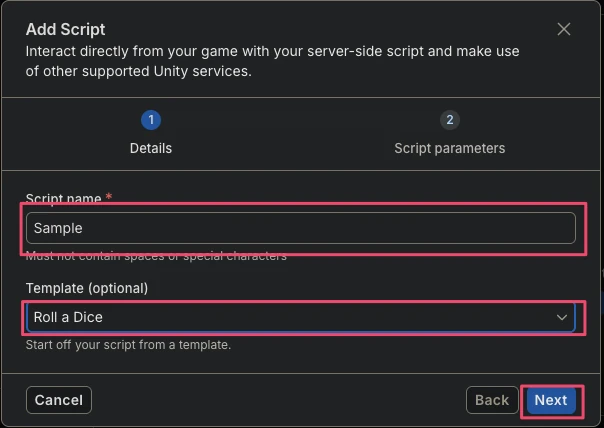604x428 pixels.
Task: Close the Add Script dialog with the X
Action: [564, 29]
